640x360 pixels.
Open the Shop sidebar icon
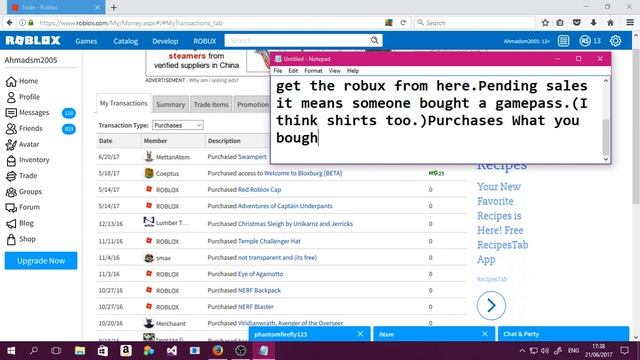click(11, 239)
